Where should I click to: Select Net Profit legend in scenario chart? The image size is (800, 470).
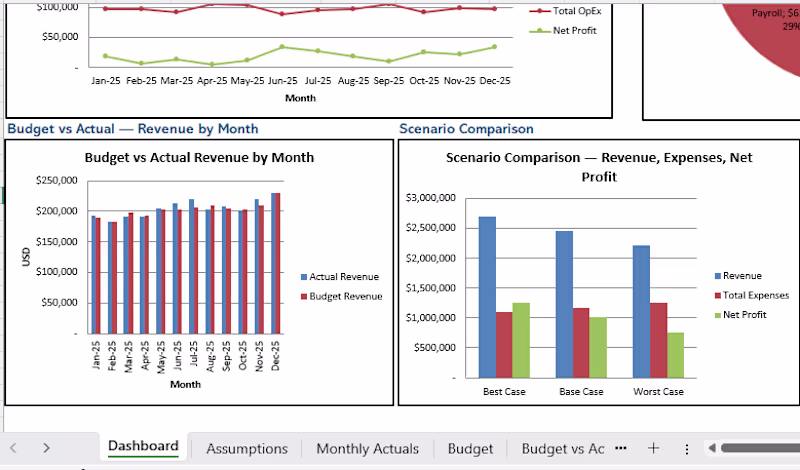(740, 315)
